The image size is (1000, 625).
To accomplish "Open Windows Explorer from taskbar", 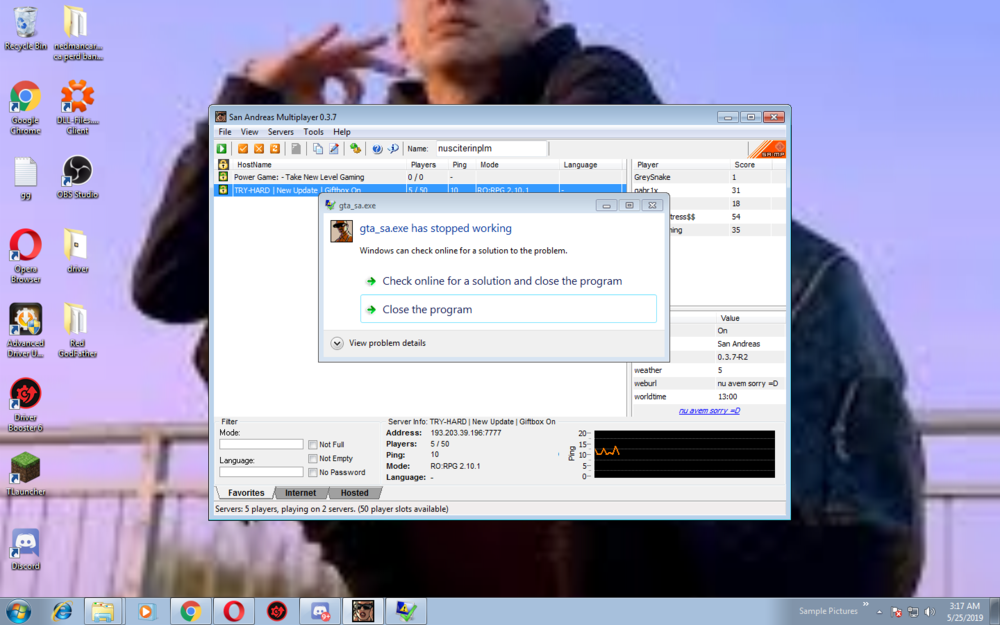I will (x=103, y=612).
